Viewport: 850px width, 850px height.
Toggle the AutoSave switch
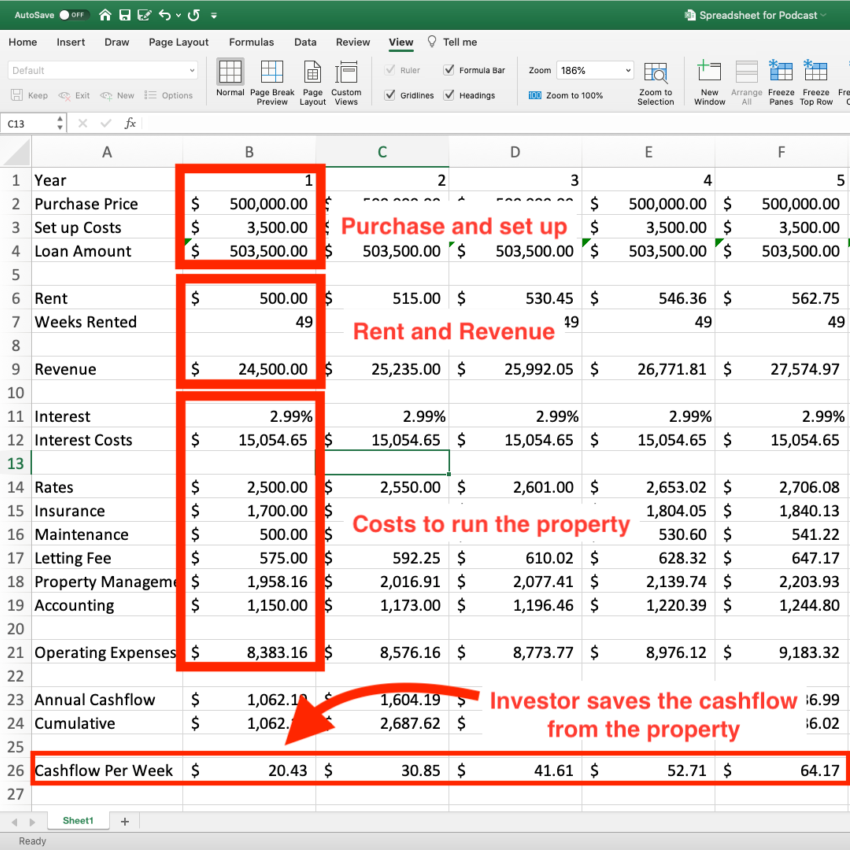pyautogui.click(x=74, y=15)
